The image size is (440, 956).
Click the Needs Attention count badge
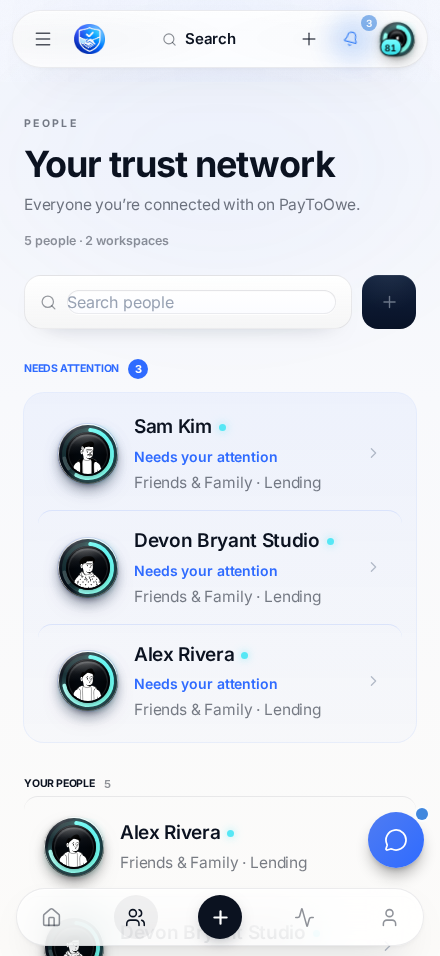tap(138, 369)
